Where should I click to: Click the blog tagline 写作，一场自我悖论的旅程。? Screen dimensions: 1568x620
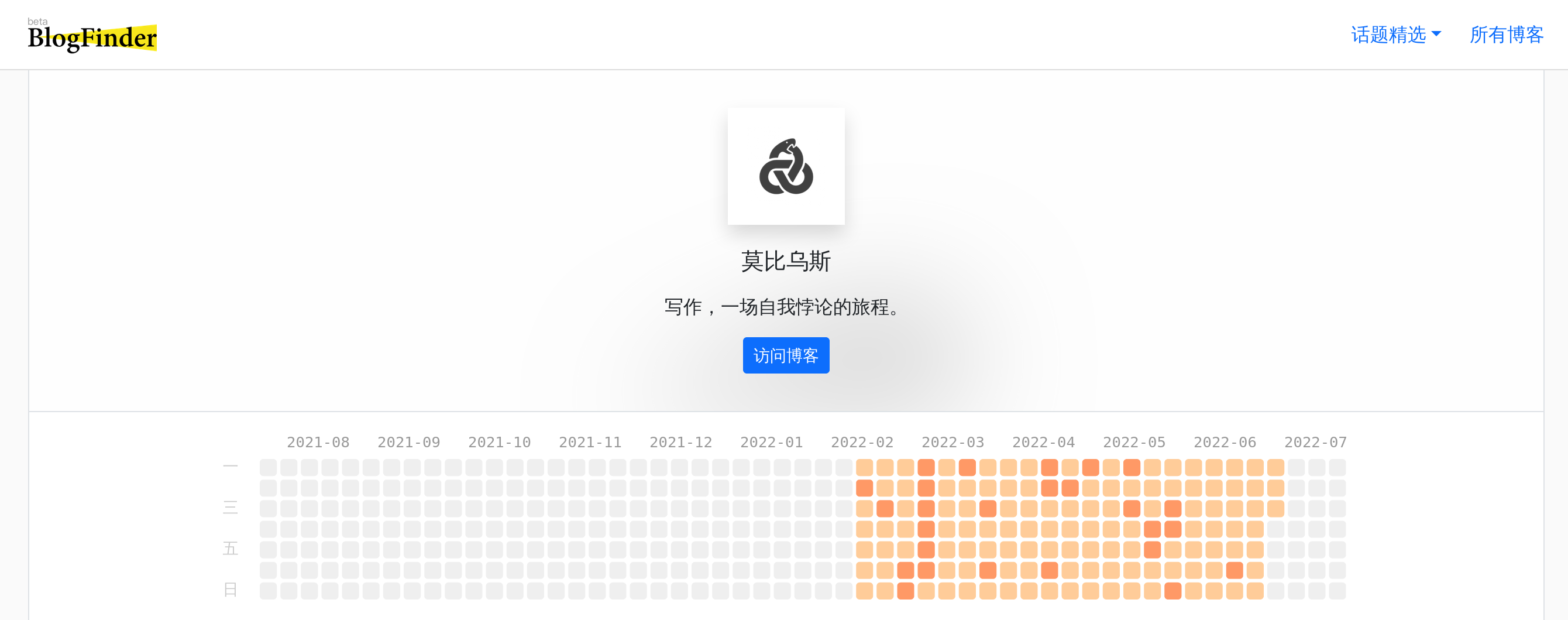(781, 308)
